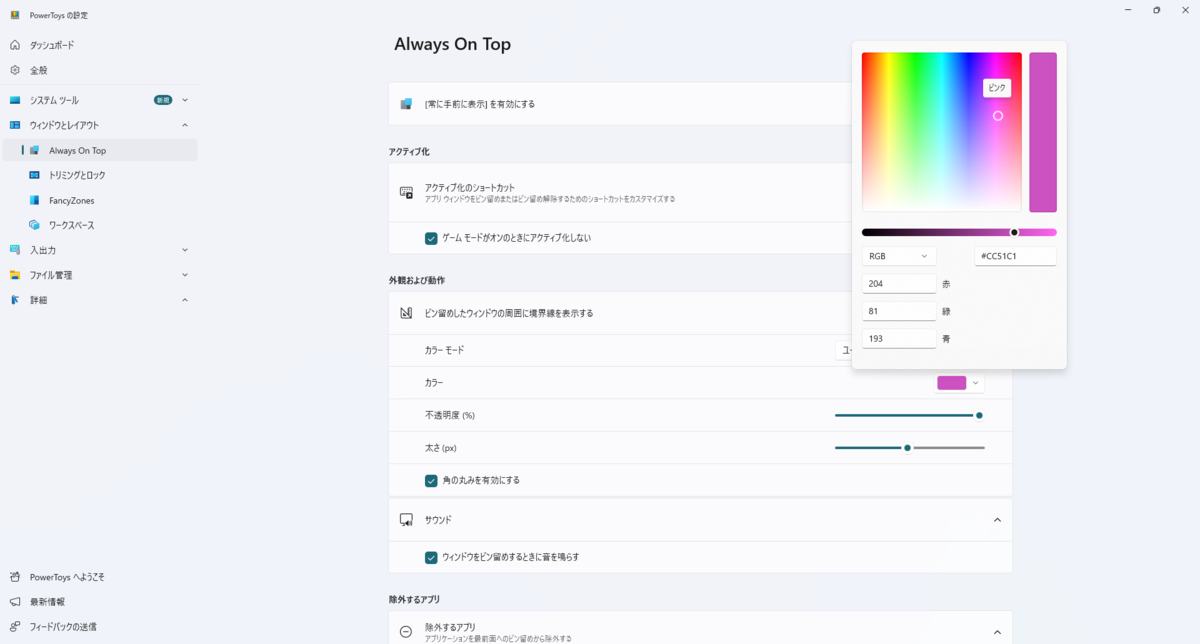Click the ピン留めしたウィンドウの周囲に境界線を表示する label
1200x644 pixels.
tap(509, 313)
